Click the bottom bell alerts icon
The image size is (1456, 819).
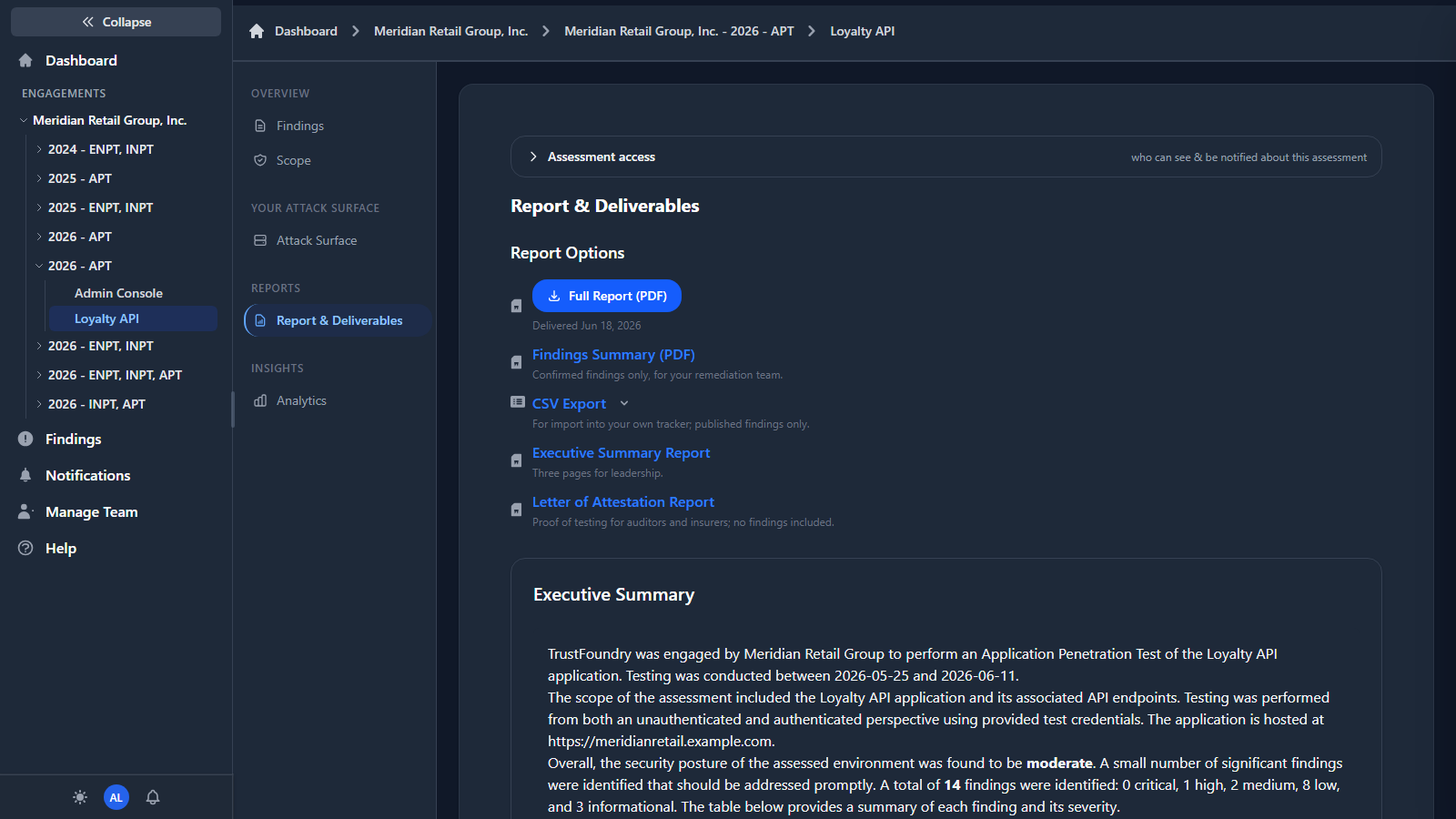pos(153,797)
